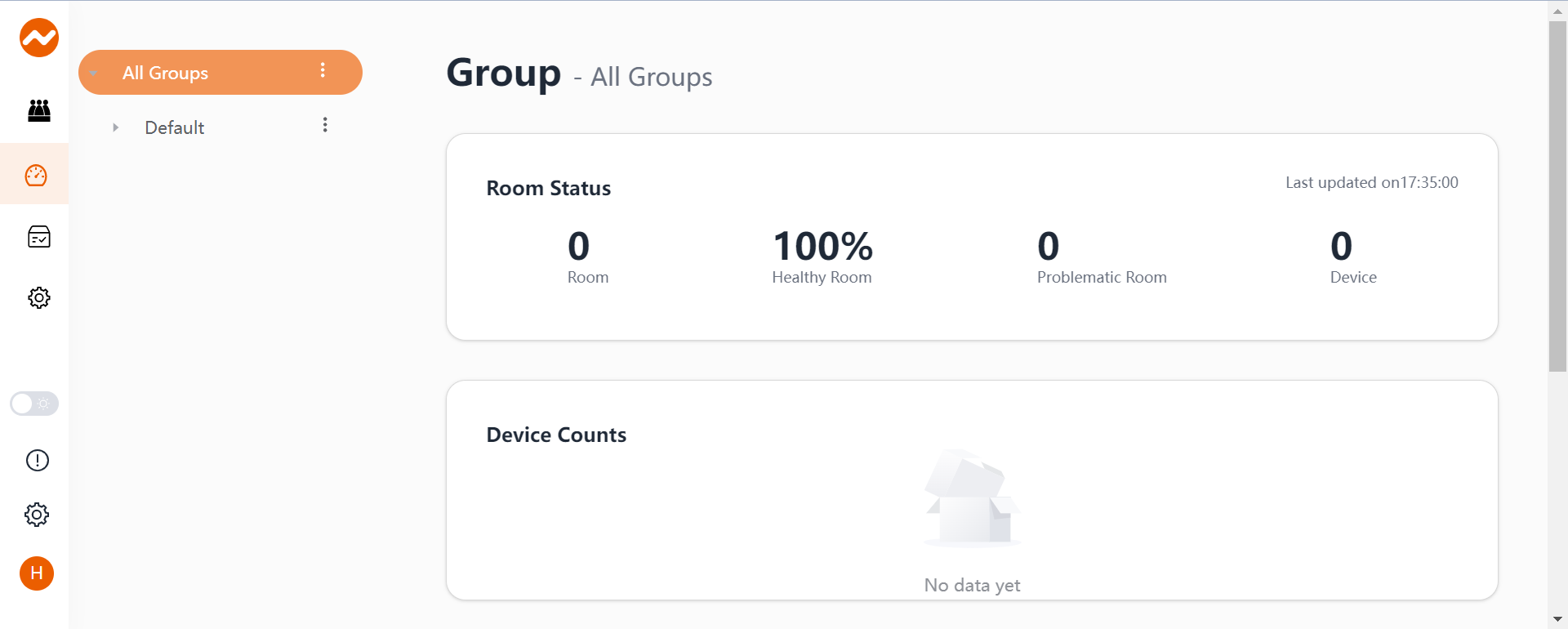Click the Device Counts heading

point(557,435)
